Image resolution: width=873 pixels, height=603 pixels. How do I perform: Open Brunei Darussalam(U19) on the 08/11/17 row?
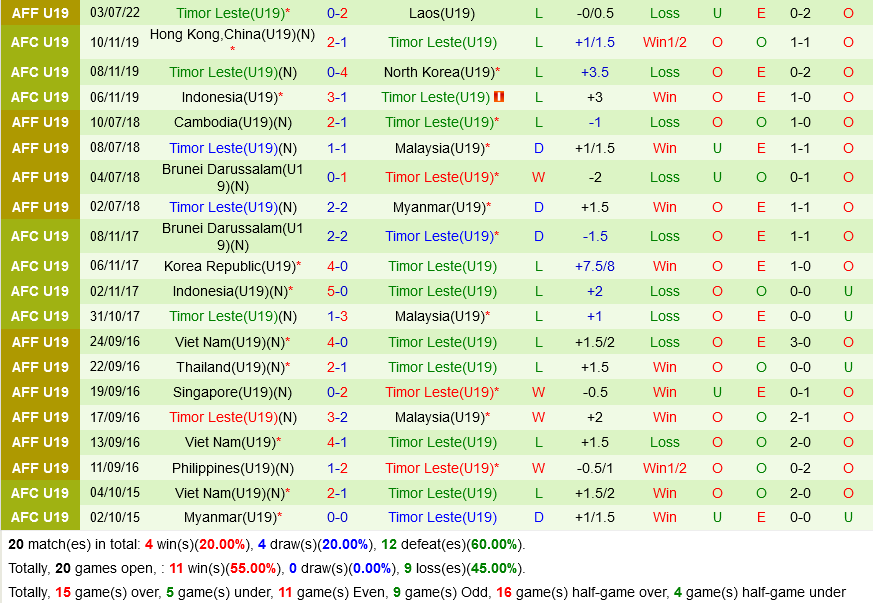pyautogui.click(x=233, y=237)
